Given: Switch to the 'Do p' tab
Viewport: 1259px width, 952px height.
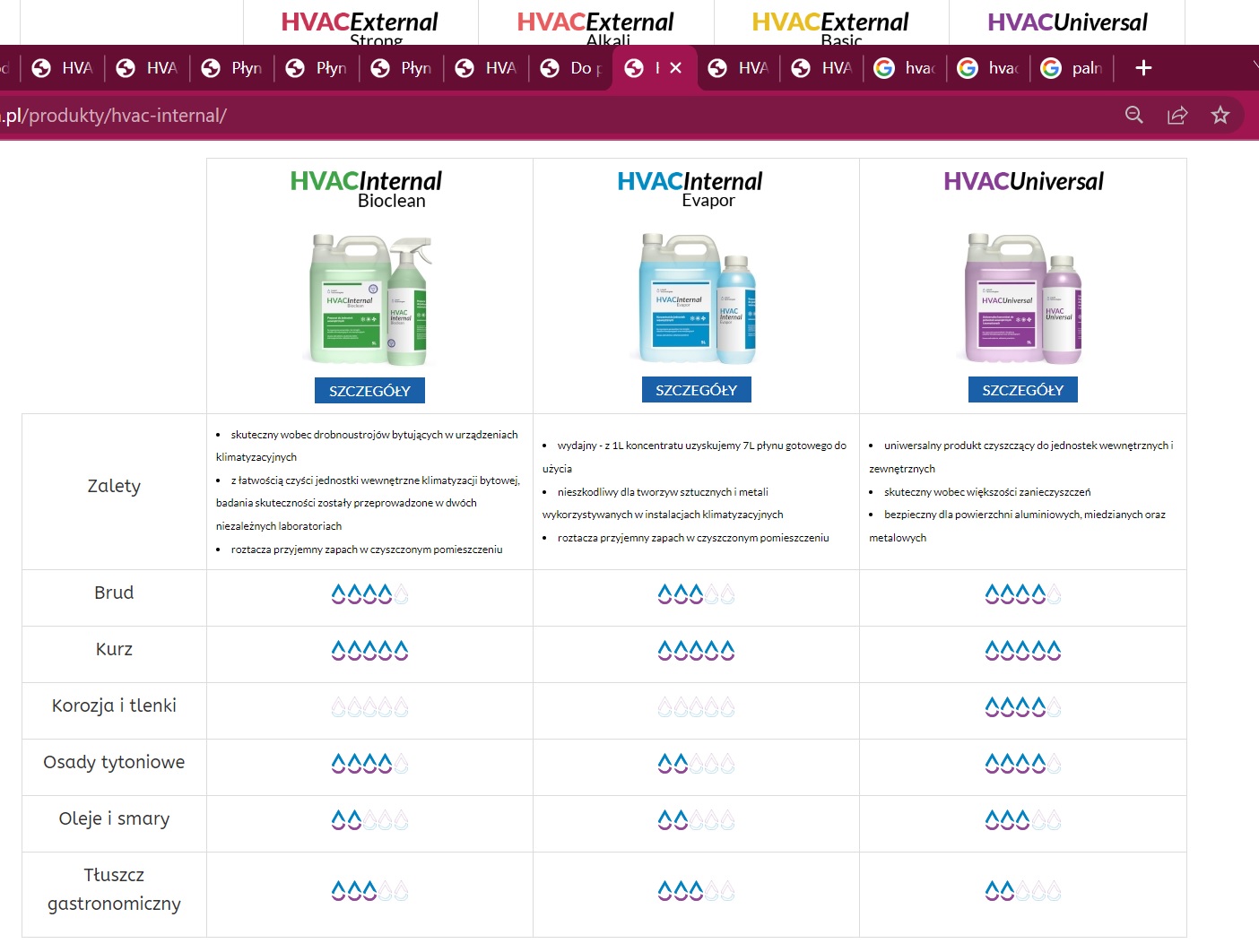Looking at the screenshot, I should [572, 68].
